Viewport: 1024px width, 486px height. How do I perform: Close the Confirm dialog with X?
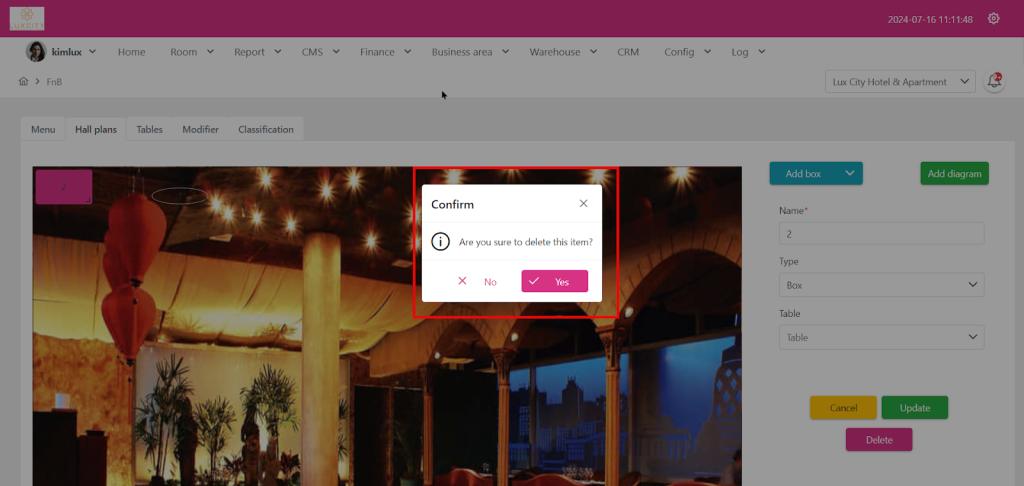pos(584,204)
